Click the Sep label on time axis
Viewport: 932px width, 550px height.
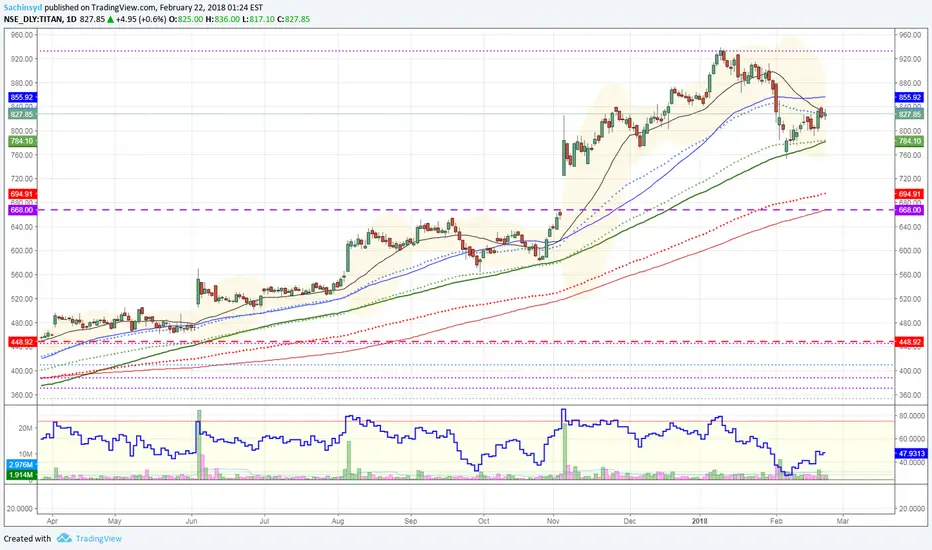411,521
